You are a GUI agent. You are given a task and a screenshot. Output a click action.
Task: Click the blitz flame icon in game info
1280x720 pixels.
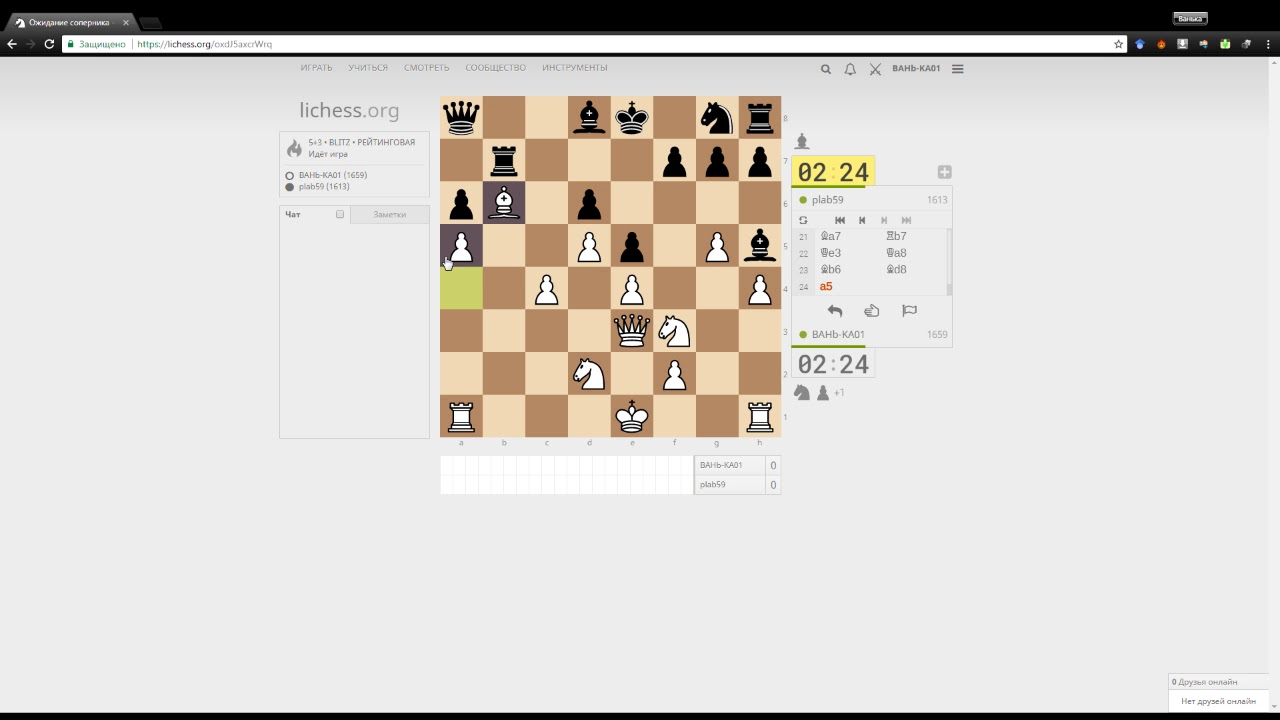point(294,148)
